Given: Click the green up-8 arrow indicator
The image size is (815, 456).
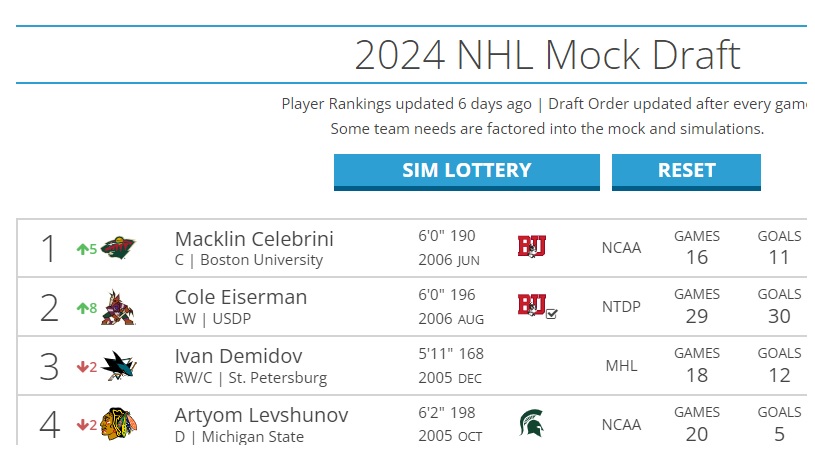Looking at the screenshot, I should pos(87,308).
